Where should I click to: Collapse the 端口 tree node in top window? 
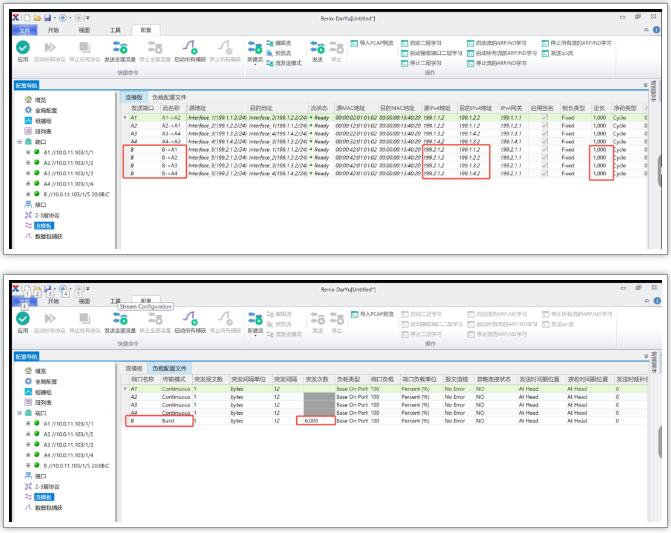pos(17,141)
